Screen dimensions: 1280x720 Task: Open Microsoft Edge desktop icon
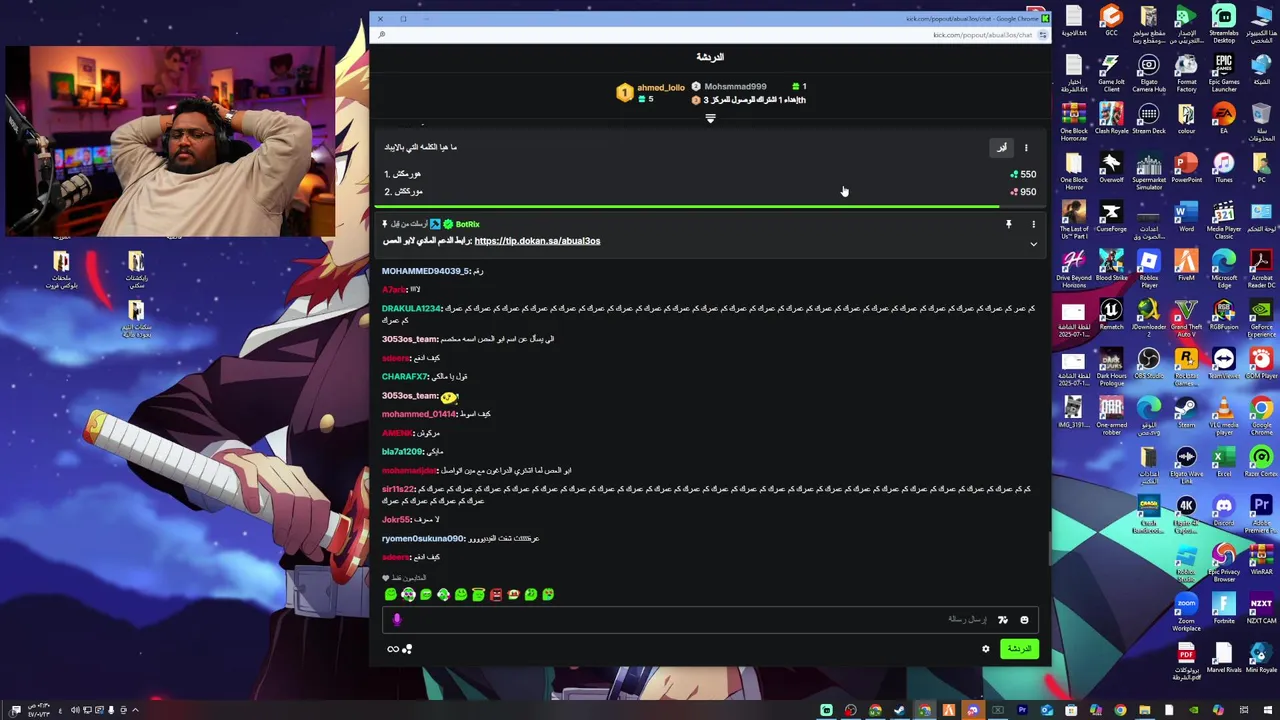pos(1223,268)
